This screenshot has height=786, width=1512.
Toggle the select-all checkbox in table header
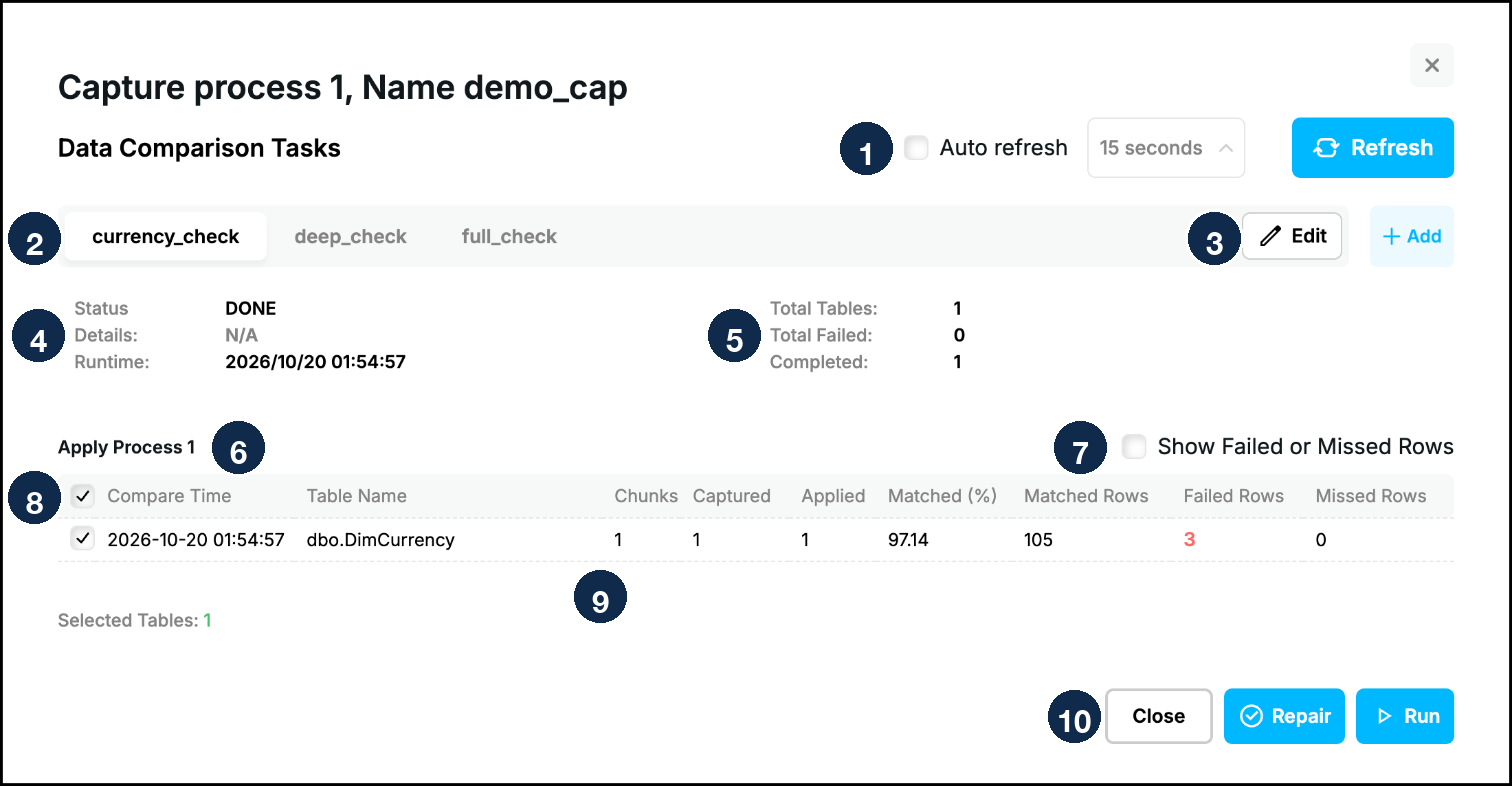pos(83,495)
